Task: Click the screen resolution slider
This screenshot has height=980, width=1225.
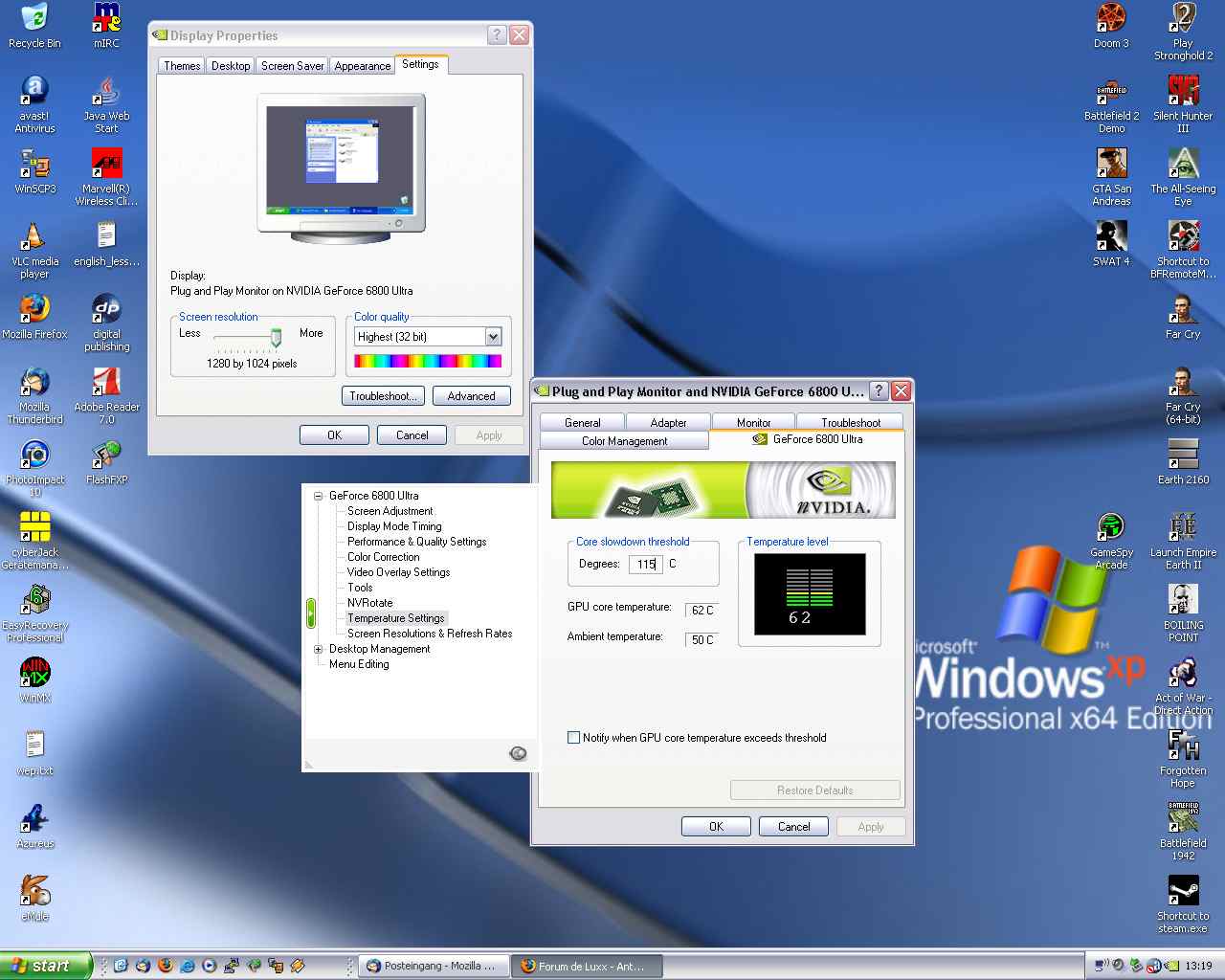Action: [x=276, y=337]
